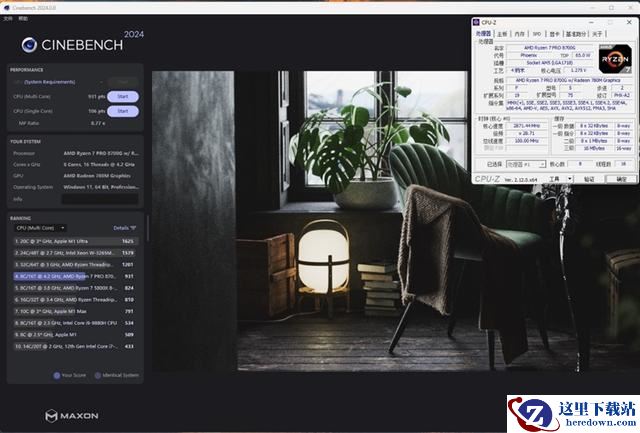Click the AMD Radeon 780M Graphics text
Screen dimensions: 640x433
click(97, 176)
